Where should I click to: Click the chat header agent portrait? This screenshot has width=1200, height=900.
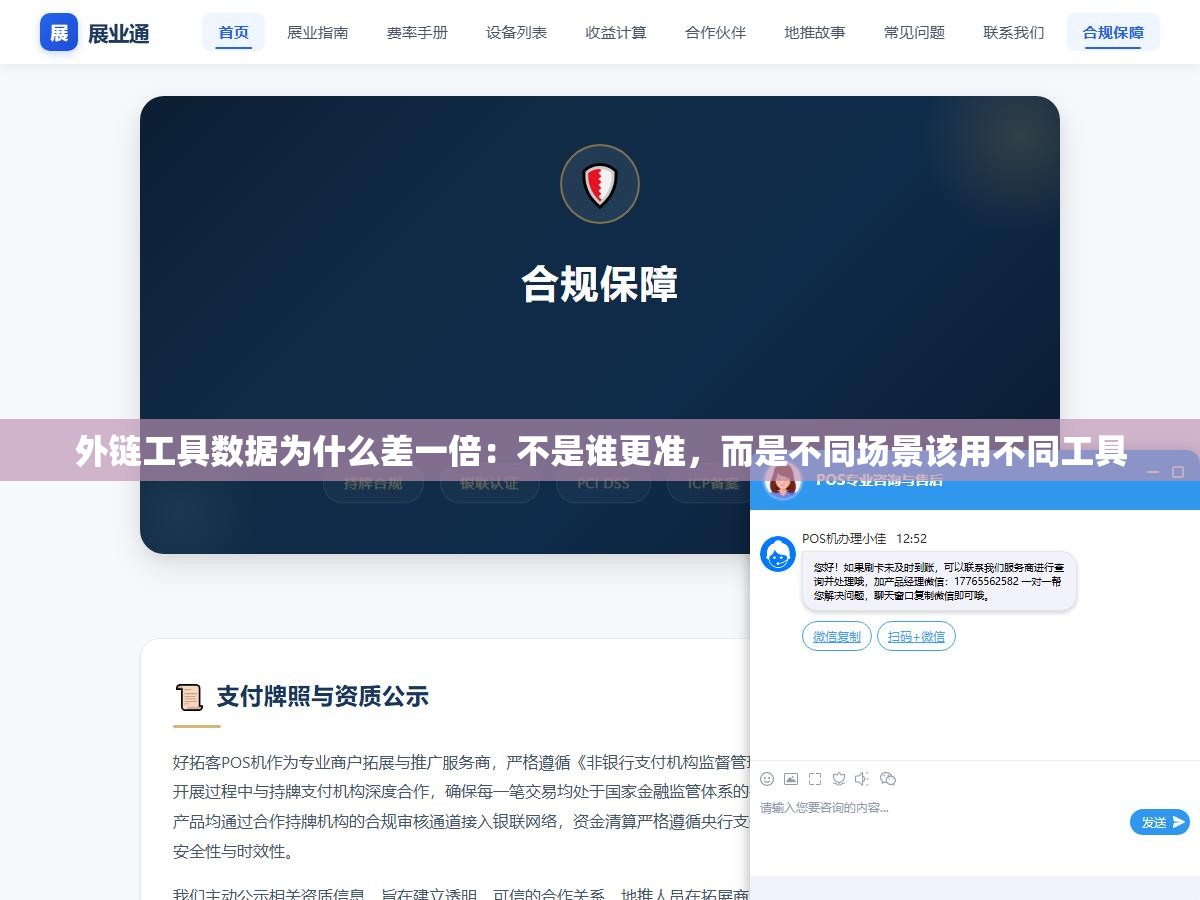(x=782, y=482)
